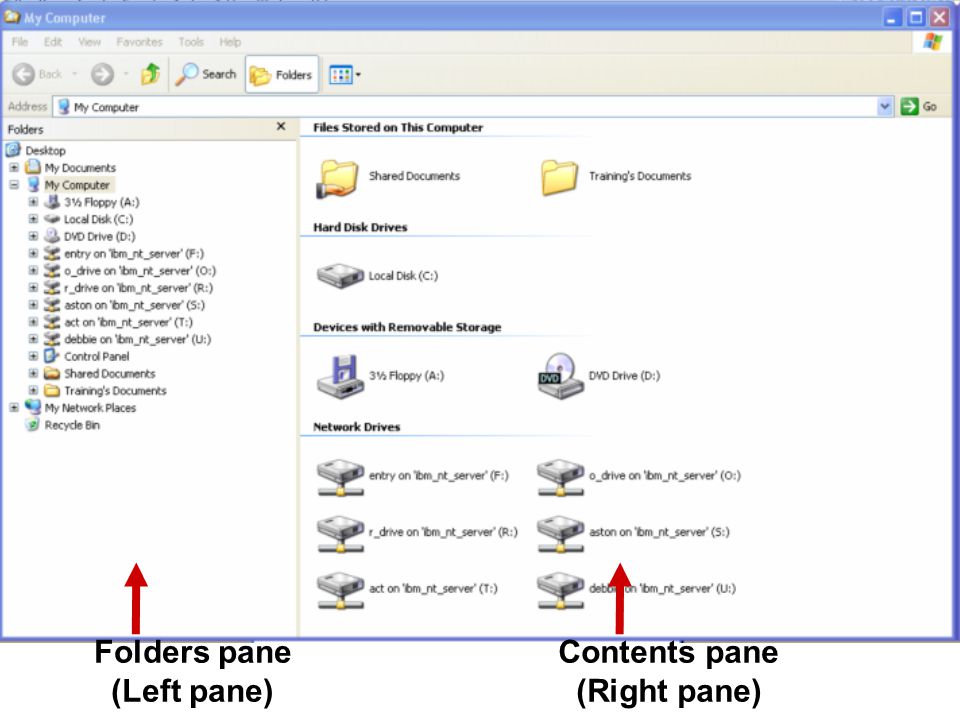
Task: Select o_drive (O:) in folder tree
Action: click(x=140, y=271)
